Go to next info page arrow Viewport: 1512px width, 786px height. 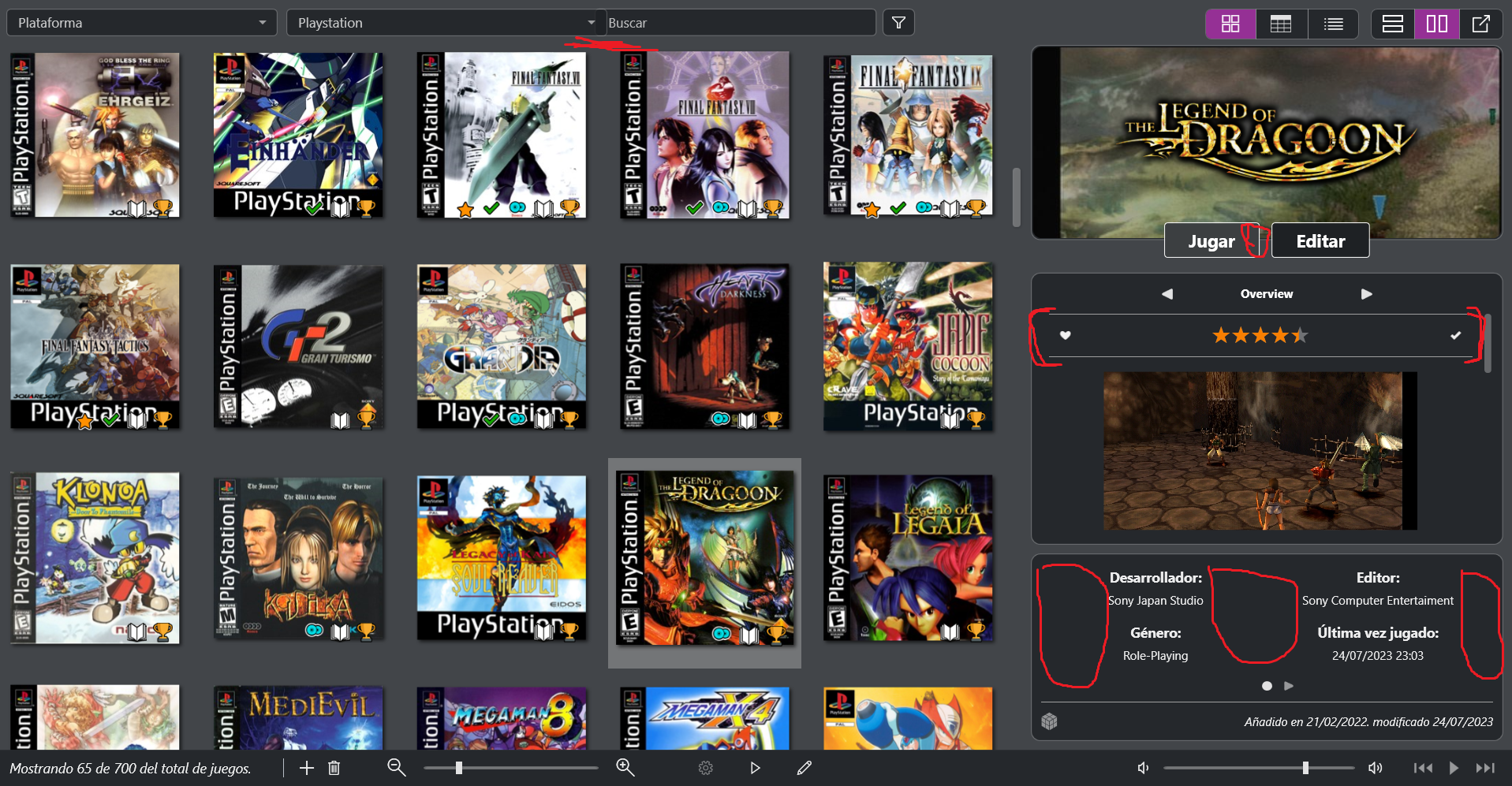(x=1289, y=686)
